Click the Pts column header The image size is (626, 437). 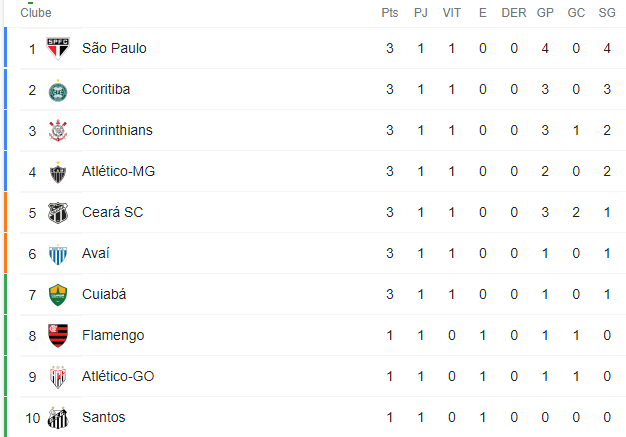[390, 13]
